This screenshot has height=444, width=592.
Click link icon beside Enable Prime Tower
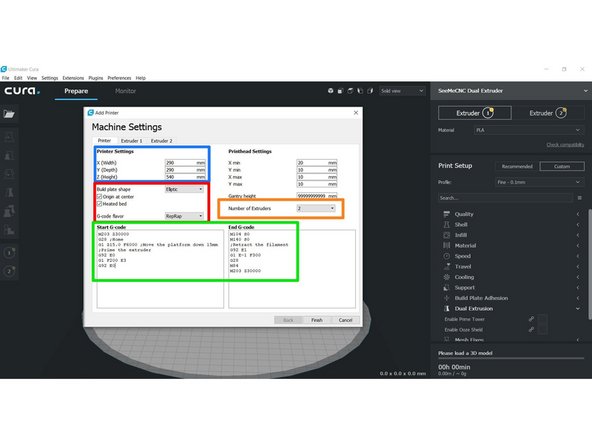point(531,319)
